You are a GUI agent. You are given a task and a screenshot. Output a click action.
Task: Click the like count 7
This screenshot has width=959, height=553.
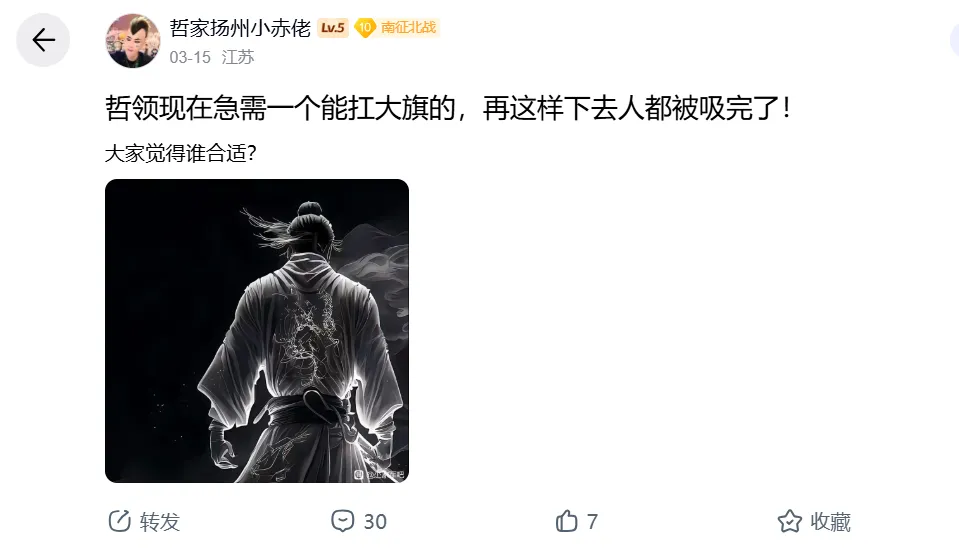coord(592,522)
